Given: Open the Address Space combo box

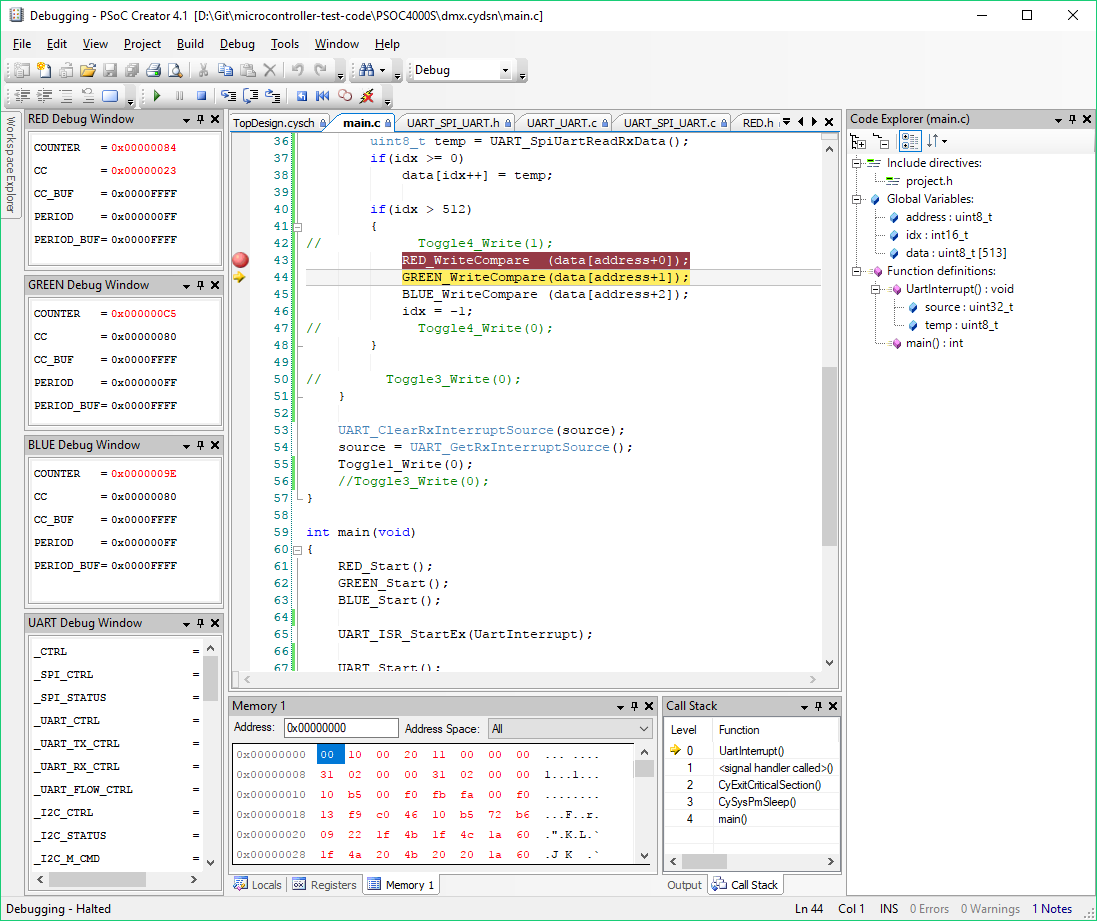Looking at the screenshot, I should coord(572,729).
